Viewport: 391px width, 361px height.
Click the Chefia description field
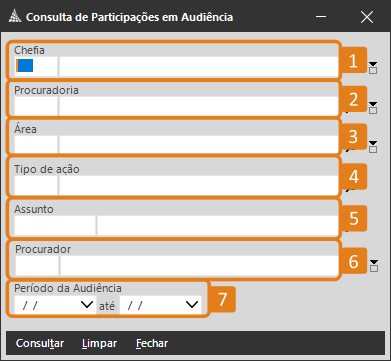[199, 66]
